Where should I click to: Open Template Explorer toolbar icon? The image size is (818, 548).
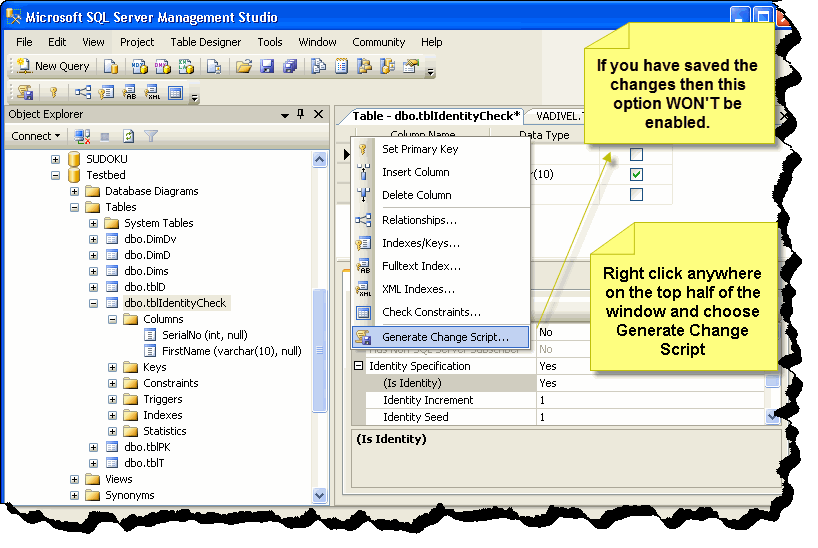coord(388,66)
